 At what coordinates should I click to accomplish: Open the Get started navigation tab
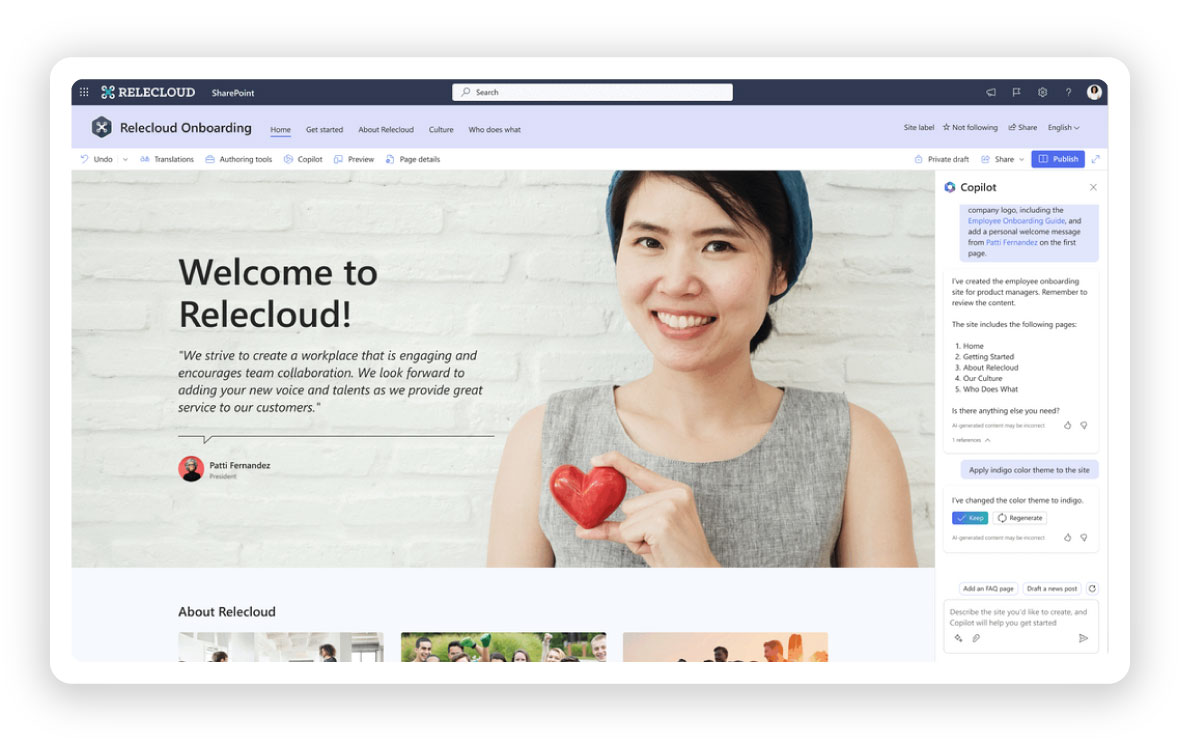(x=324, y=129)
